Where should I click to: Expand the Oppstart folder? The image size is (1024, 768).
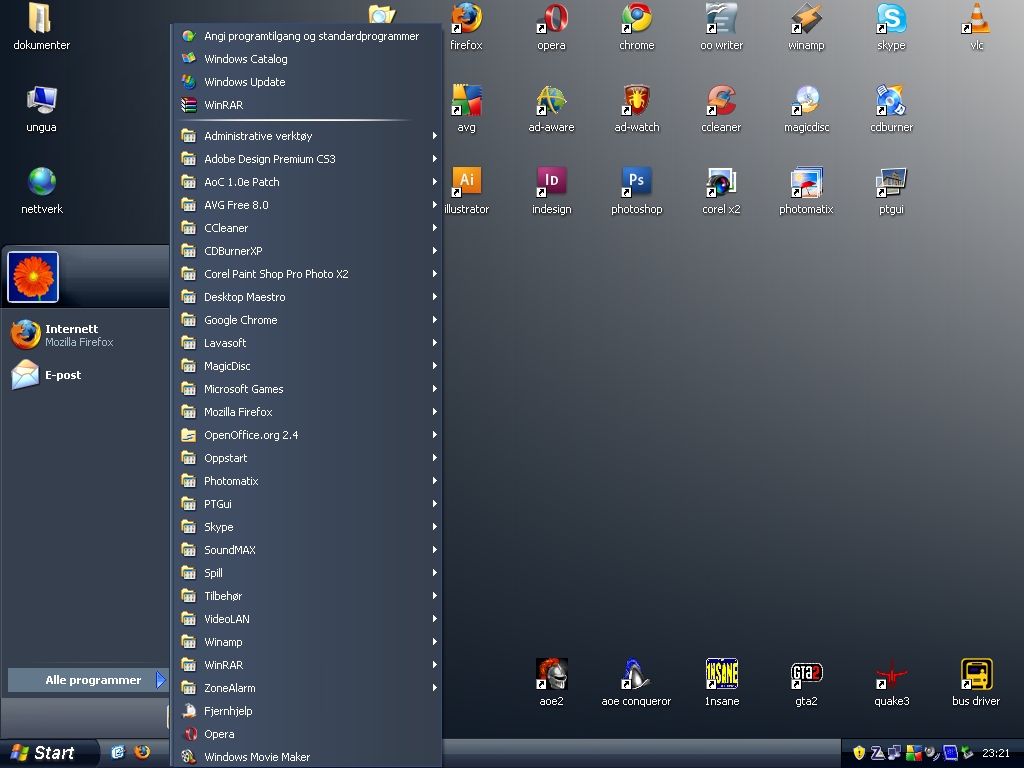coord(308,458)
